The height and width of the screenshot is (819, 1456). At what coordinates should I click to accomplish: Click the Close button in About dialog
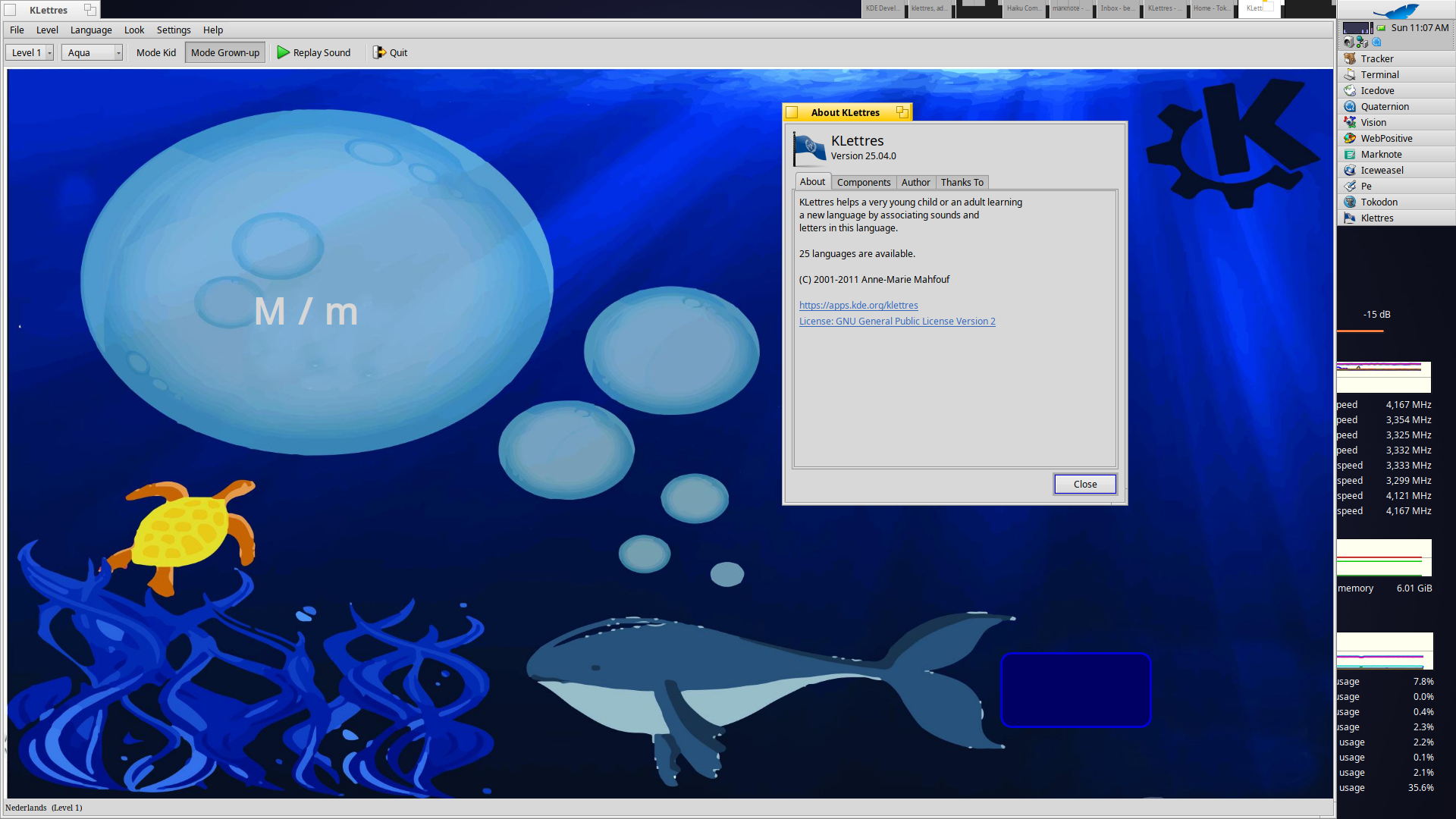1084,484
